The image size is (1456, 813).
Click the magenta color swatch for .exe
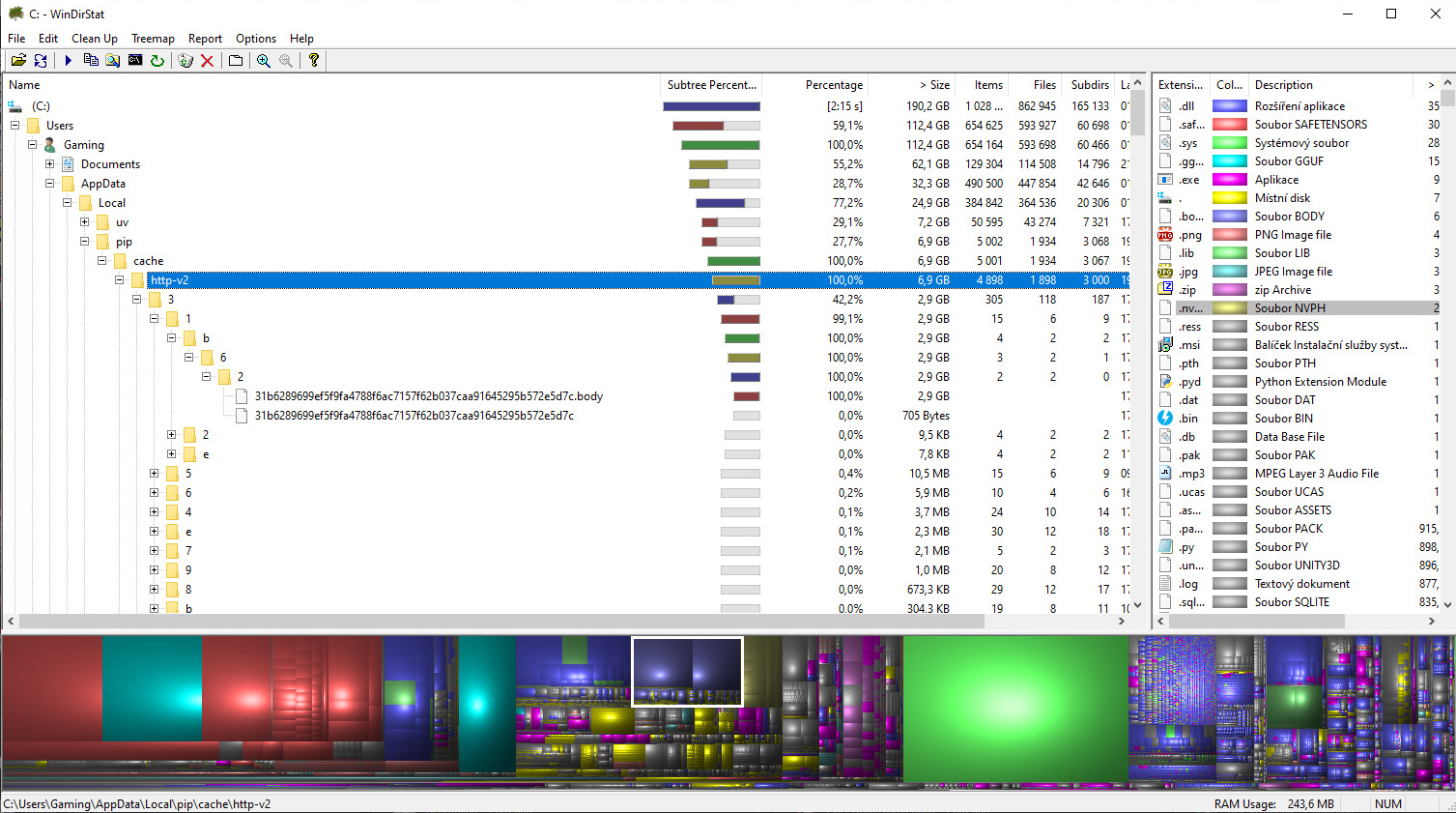click(1230, 180)
